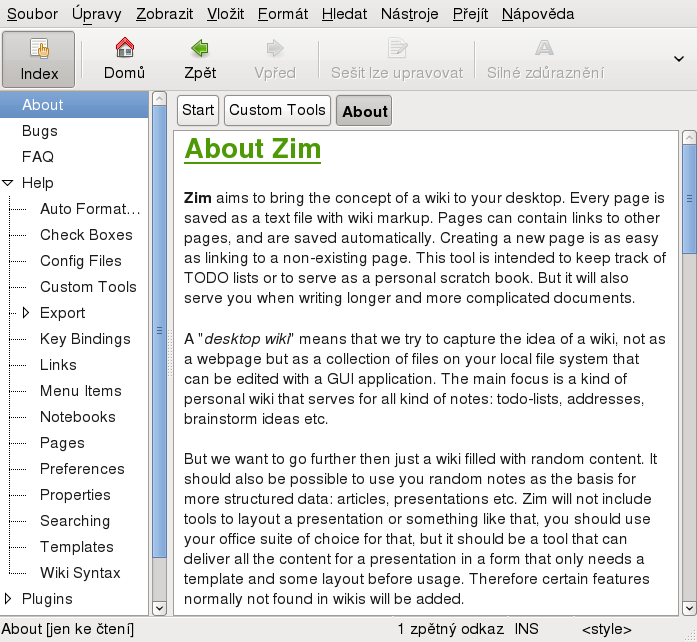Click 'About [jen ke čtení]' status text

67,629
